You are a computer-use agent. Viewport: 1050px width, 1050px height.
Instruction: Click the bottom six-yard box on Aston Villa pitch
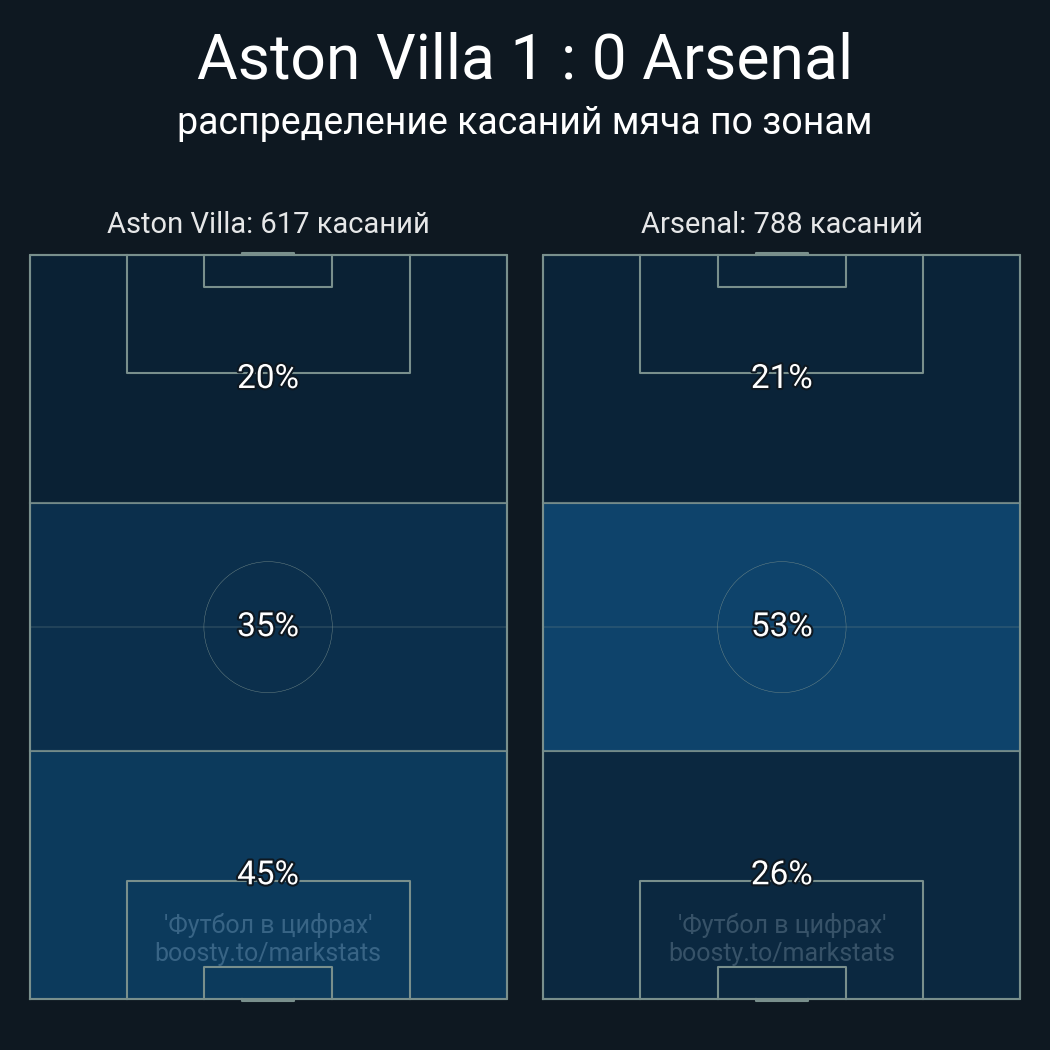coord(268,983)
